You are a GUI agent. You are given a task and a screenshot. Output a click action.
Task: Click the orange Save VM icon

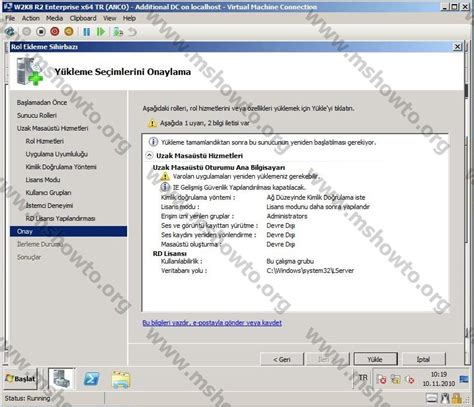[69, 32]
